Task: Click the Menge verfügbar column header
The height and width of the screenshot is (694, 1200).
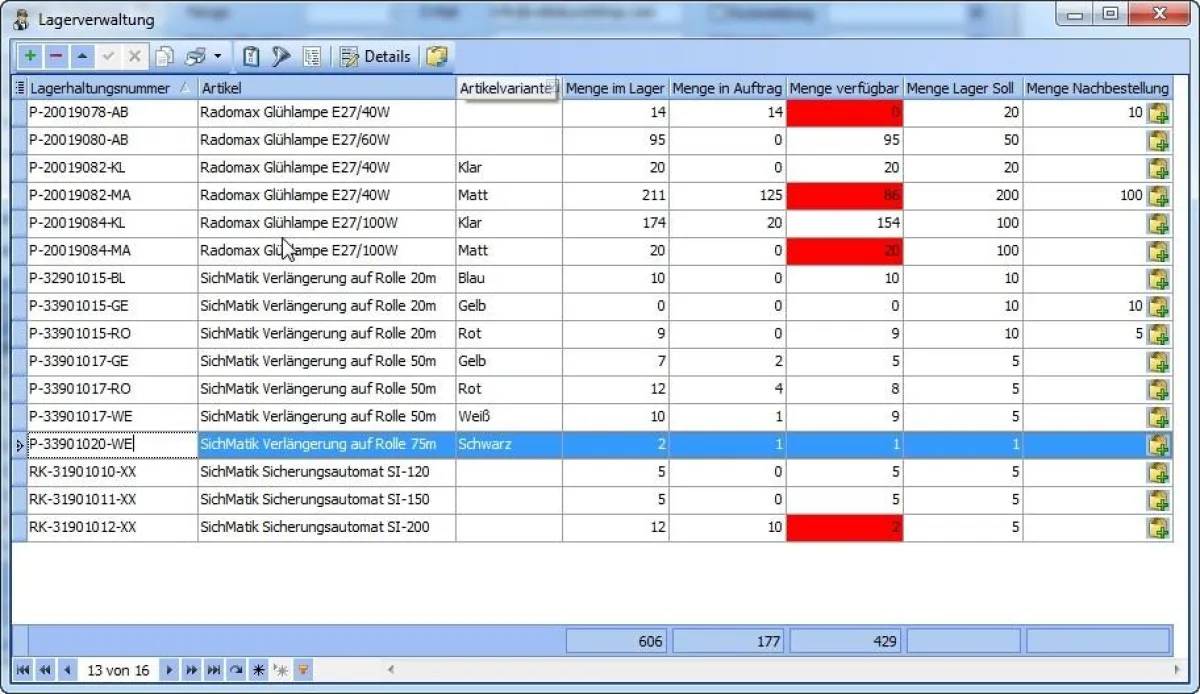Action: [x=844, y=88]
